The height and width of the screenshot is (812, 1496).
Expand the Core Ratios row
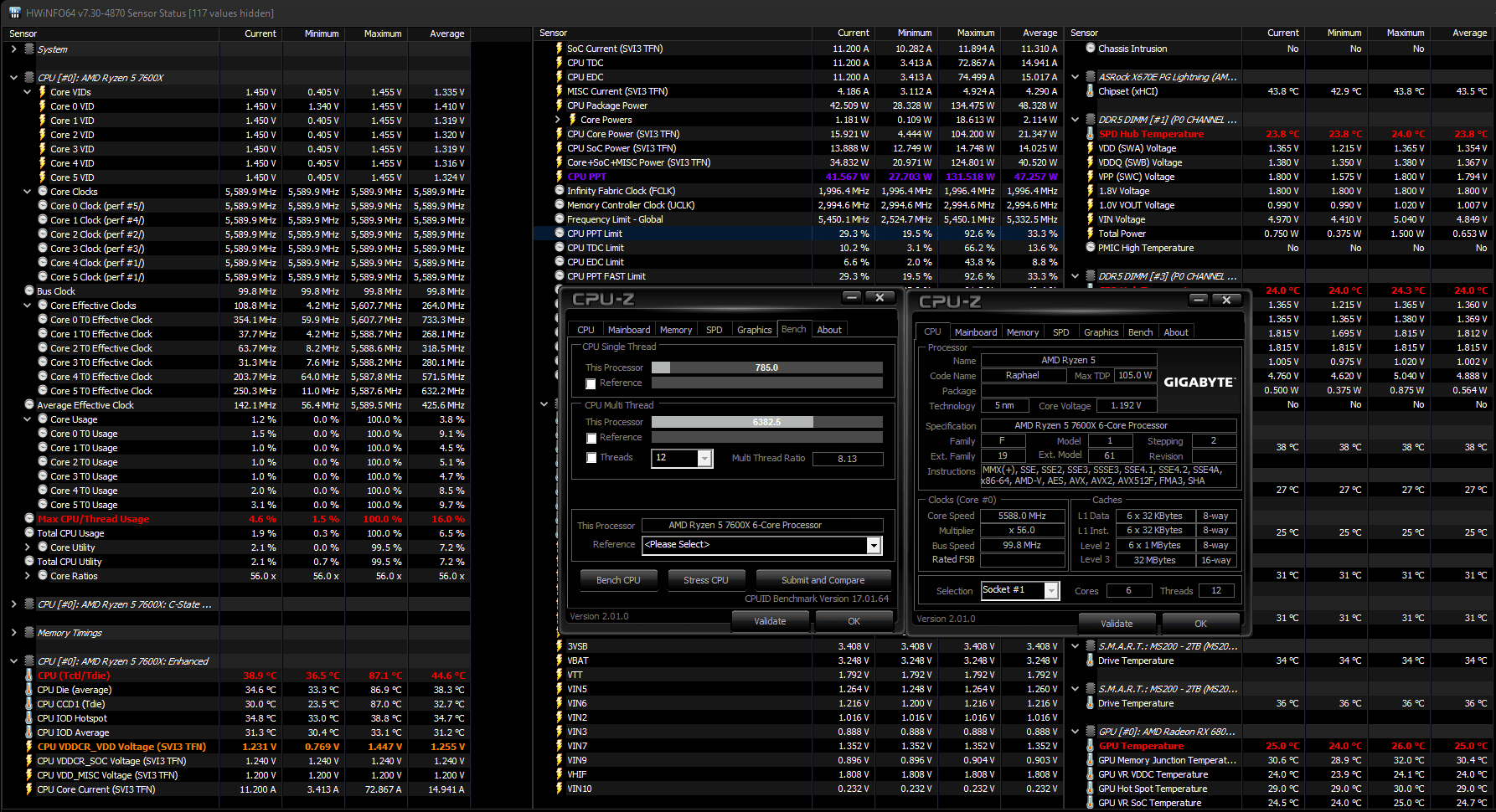point(28,576)
